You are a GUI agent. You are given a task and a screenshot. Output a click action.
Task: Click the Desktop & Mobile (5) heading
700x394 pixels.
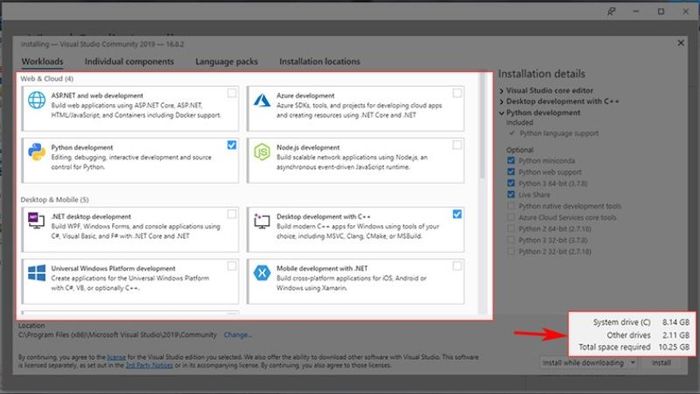(x=54, y=199)
